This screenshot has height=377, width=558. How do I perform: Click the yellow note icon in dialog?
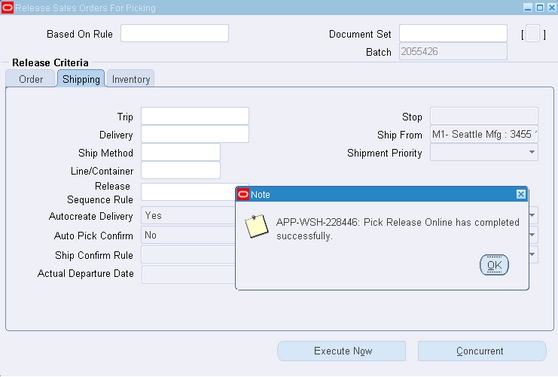[256, 226]
